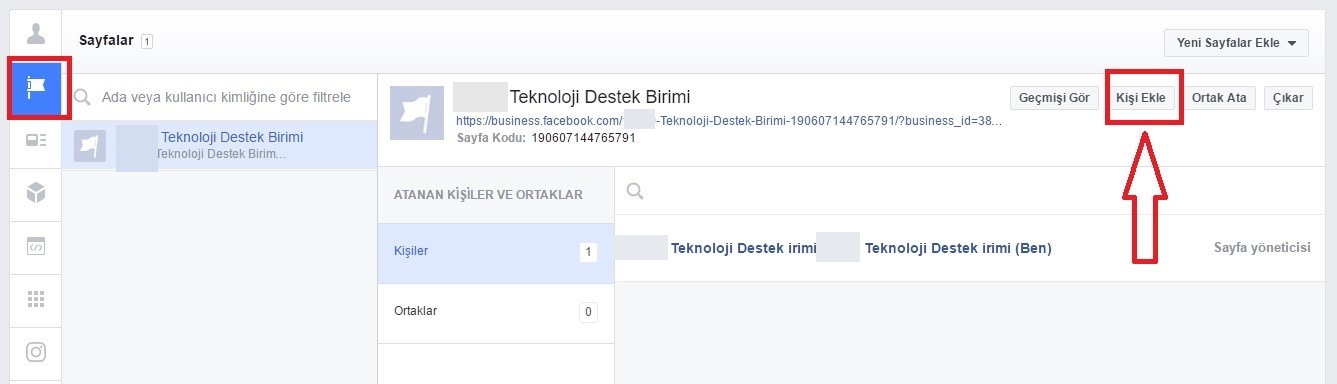Click the Kişi Ekle button
The height and width of the screenshot is (384, 1337).
[1141, 98]
